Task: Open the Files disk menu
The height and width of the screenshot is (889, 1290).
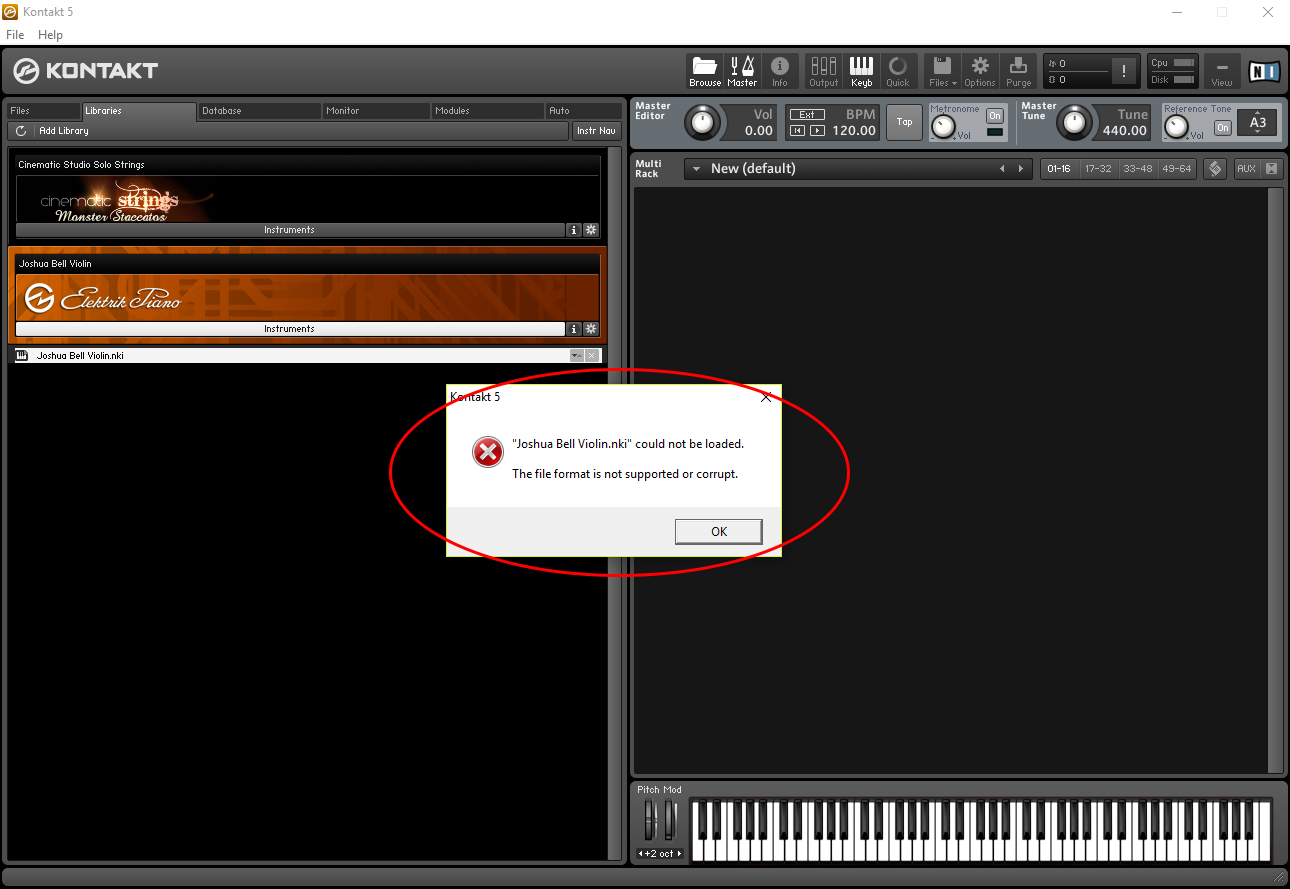Action: (942, 71)
